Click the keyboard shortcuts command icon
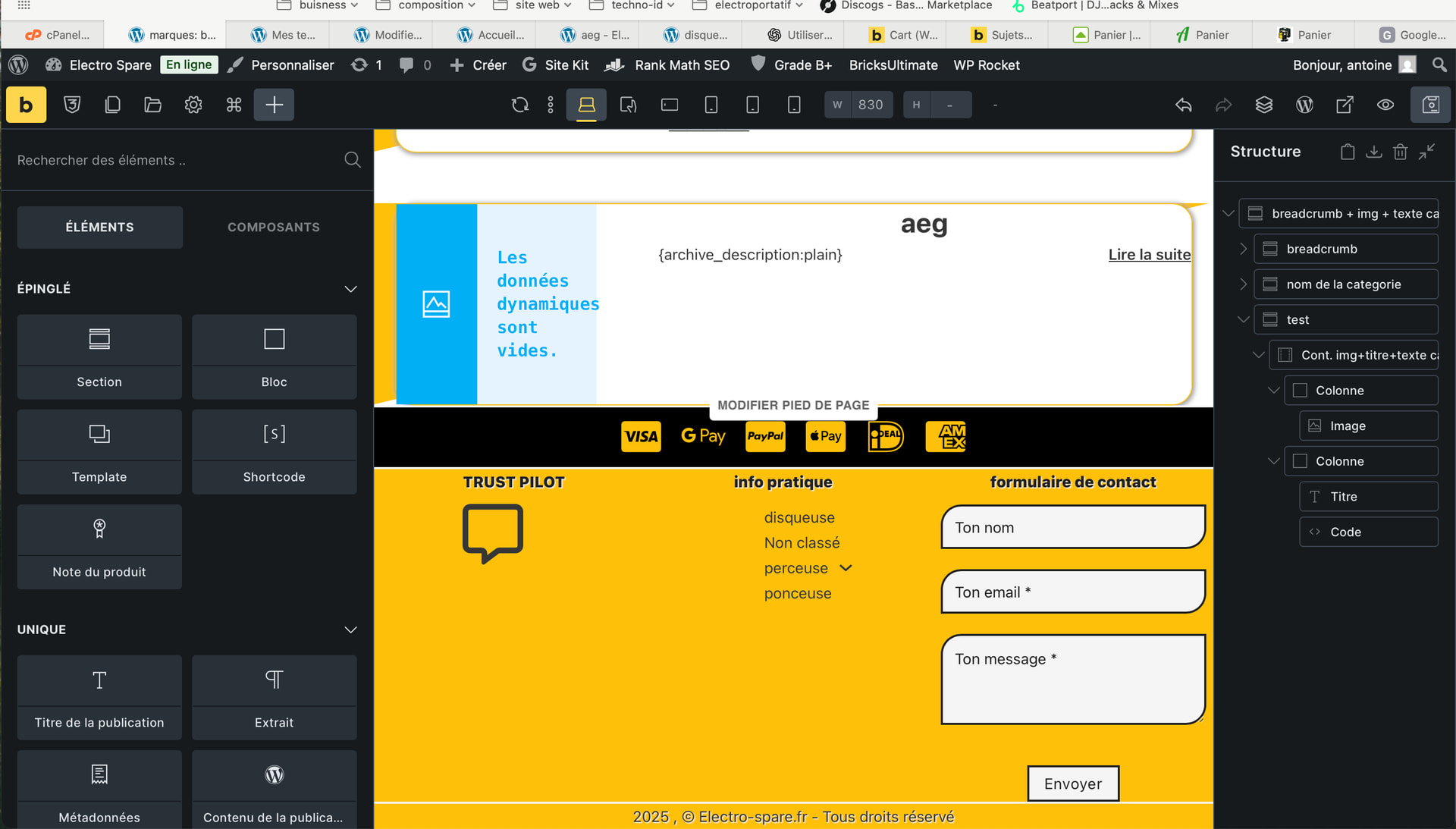 [234, 105]
